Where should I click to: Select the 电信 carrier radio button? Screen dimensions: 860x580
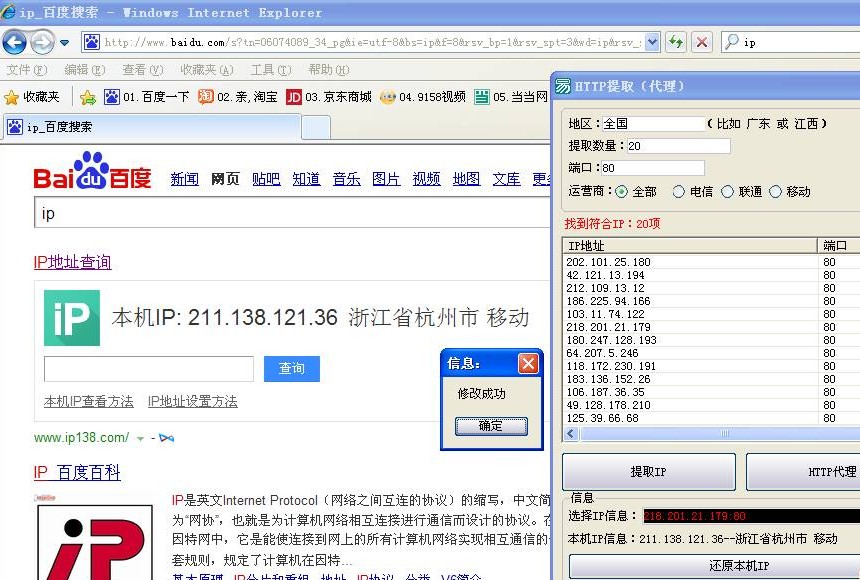(678, 192)
